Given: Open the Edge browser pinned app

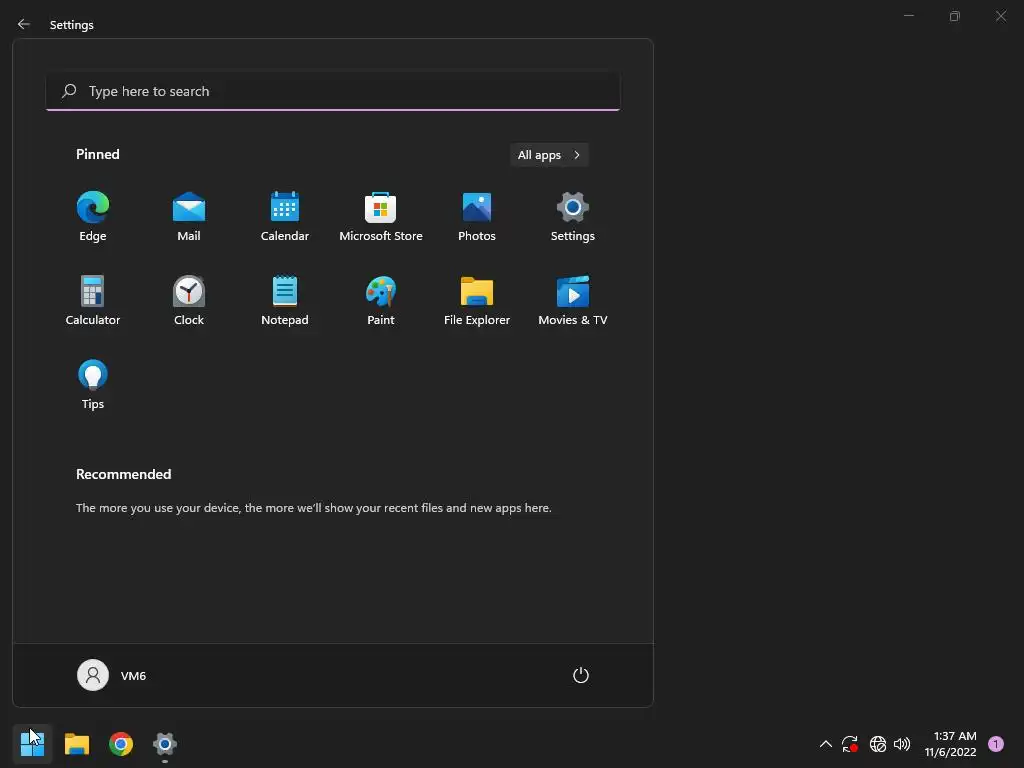Looking at the screenshot, I should (93, 217).
